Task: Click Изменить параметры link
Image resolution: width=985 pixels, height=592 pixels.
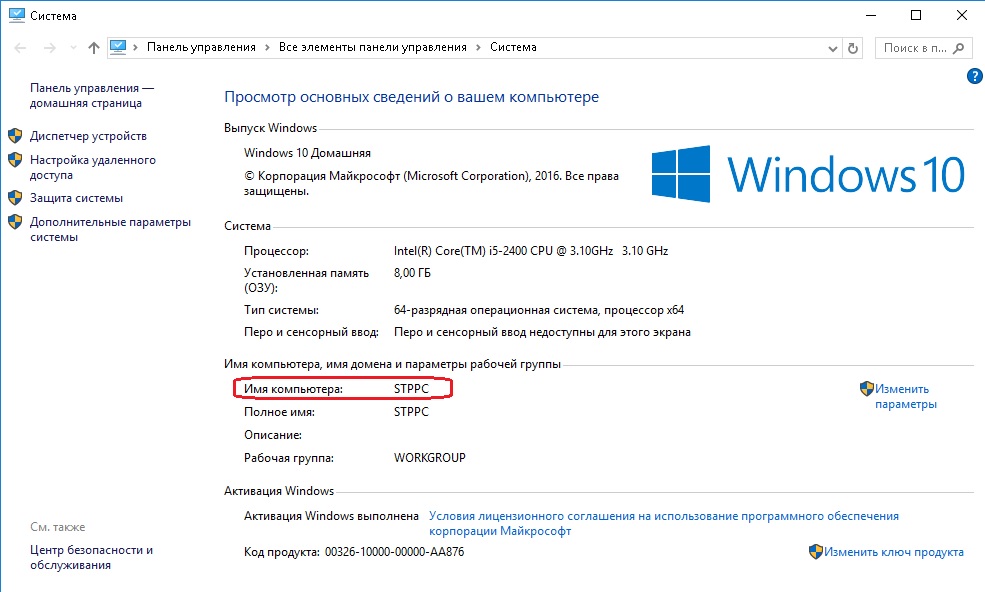Action: coord(905,397)
